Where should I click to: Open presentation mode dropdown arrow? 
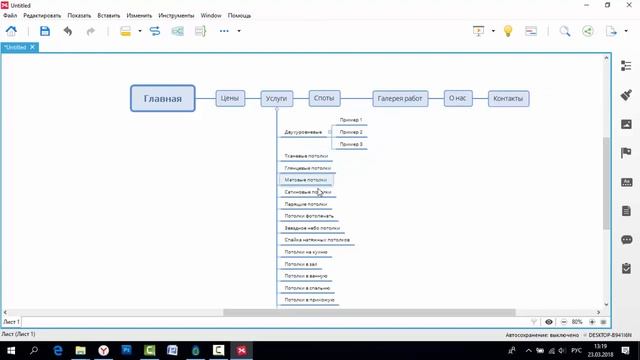(493, 31)
